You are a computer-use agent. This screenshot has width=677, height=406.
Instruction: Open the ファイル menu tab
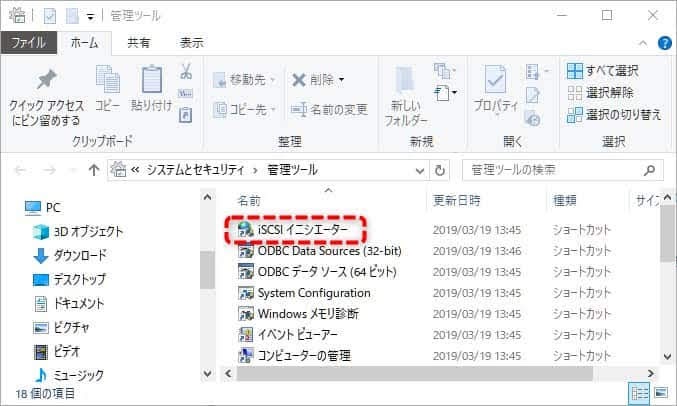(x=28, y=43)
